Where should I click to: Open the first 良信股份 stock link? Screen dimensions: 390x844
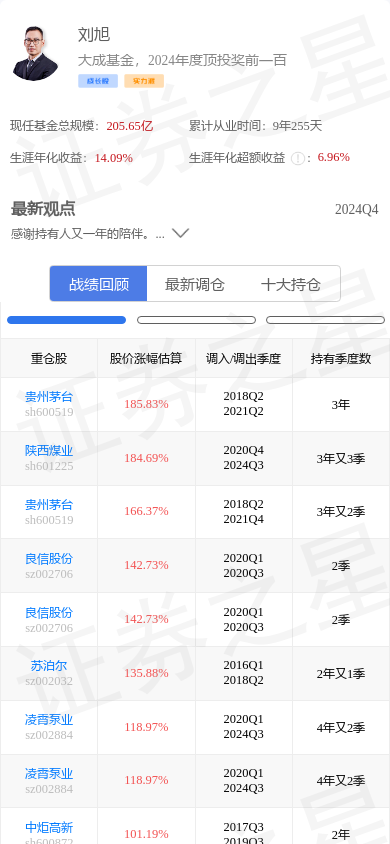pyautogui.click(x=49, y=559)
